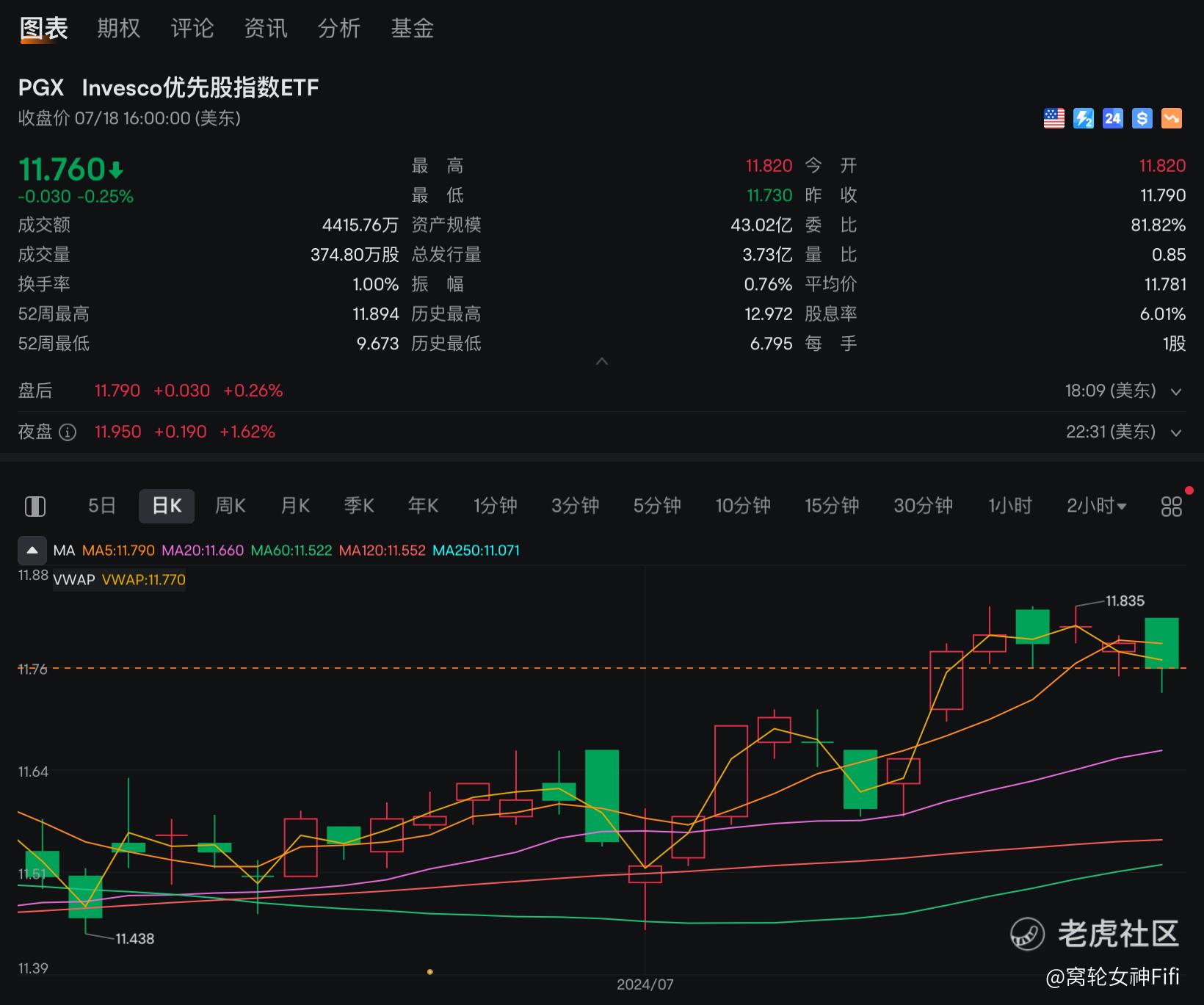Go to the 基金 tab

tap(413, 29)
